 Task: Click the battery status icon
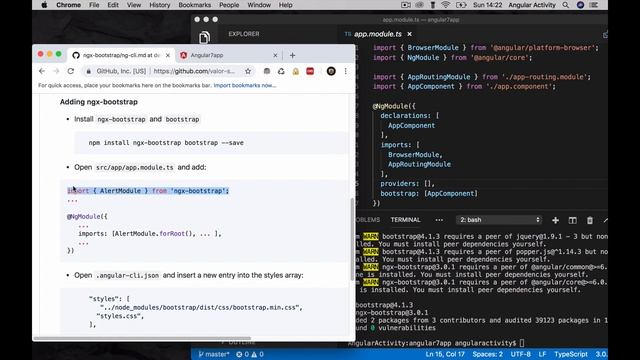pyautogui.click(x=461, y=5)
